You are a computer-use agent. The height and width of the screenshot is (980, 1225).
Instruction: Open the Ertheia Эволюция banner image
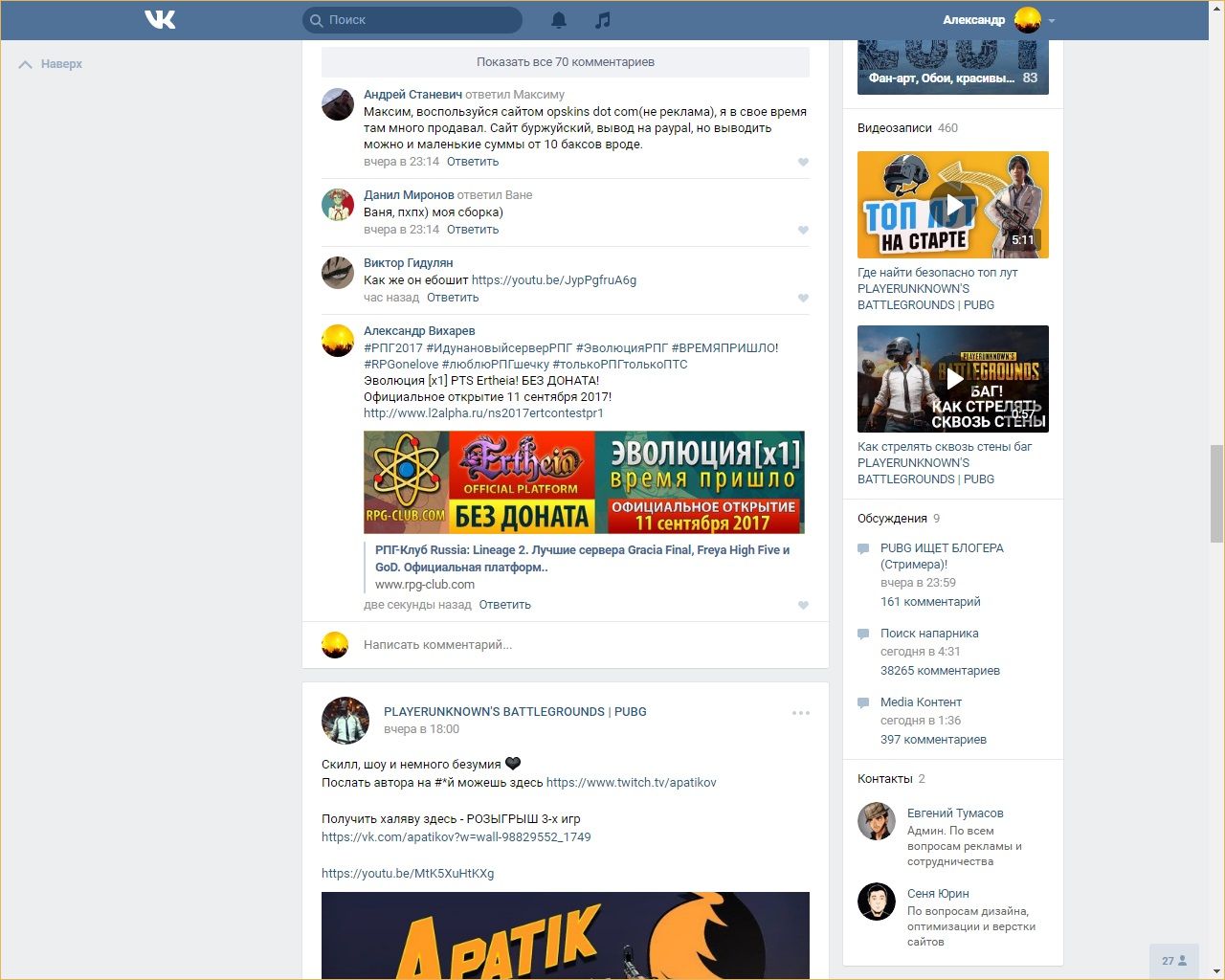[x=584, y=482]
